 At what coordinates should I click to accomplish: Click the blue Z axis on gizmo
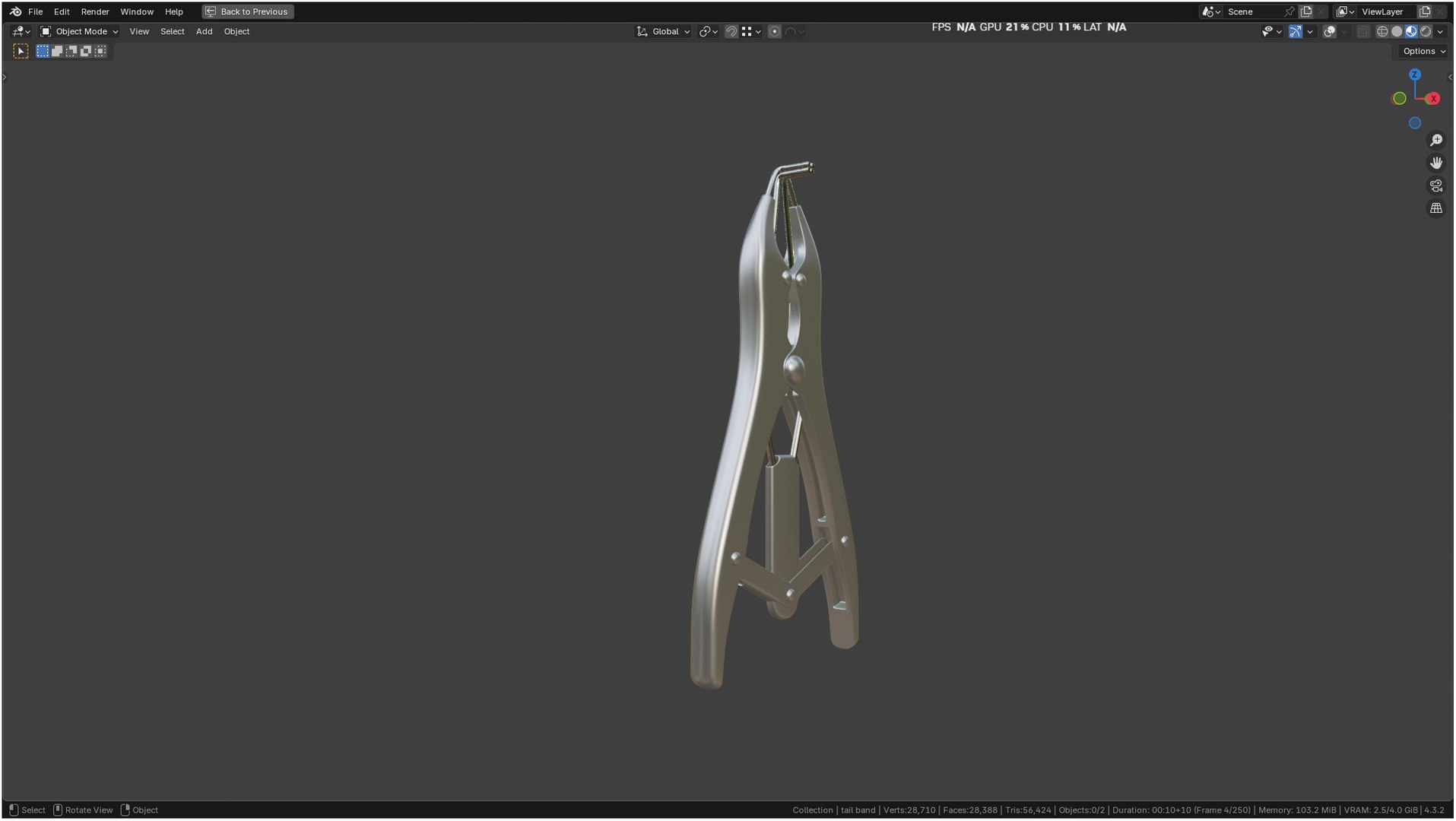pos(1415,74)
